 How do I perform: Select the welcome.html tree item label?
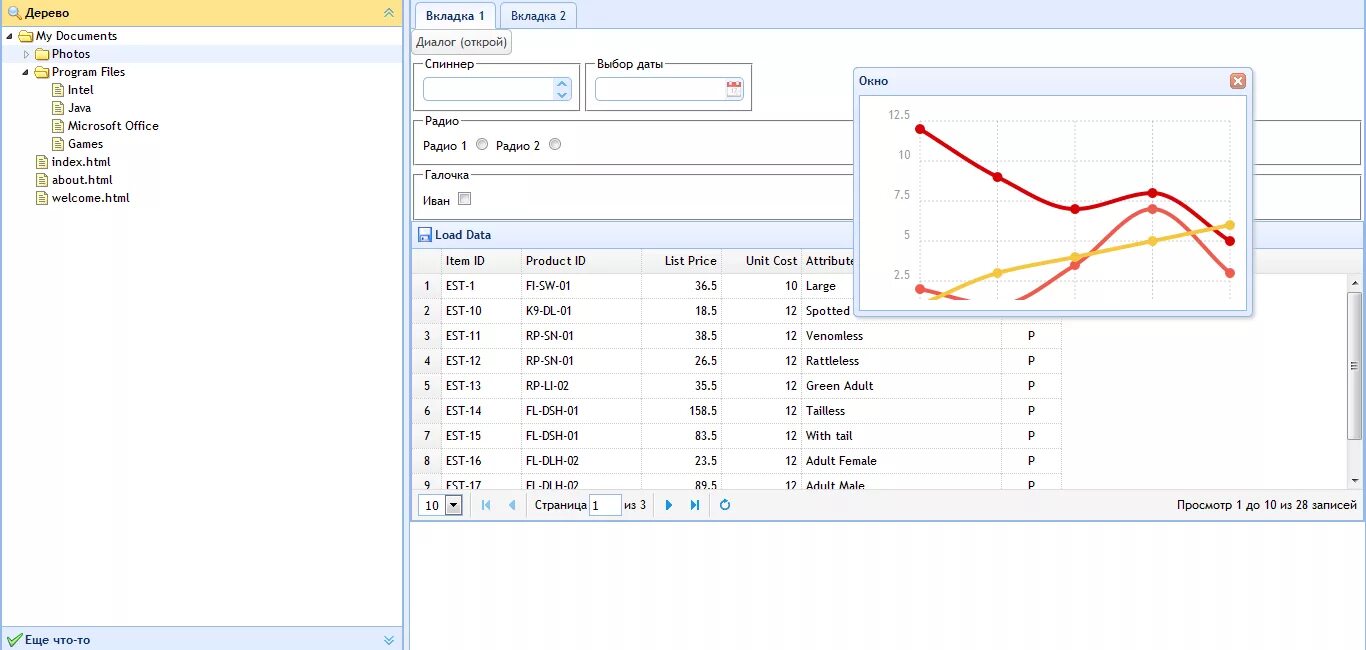91,198
